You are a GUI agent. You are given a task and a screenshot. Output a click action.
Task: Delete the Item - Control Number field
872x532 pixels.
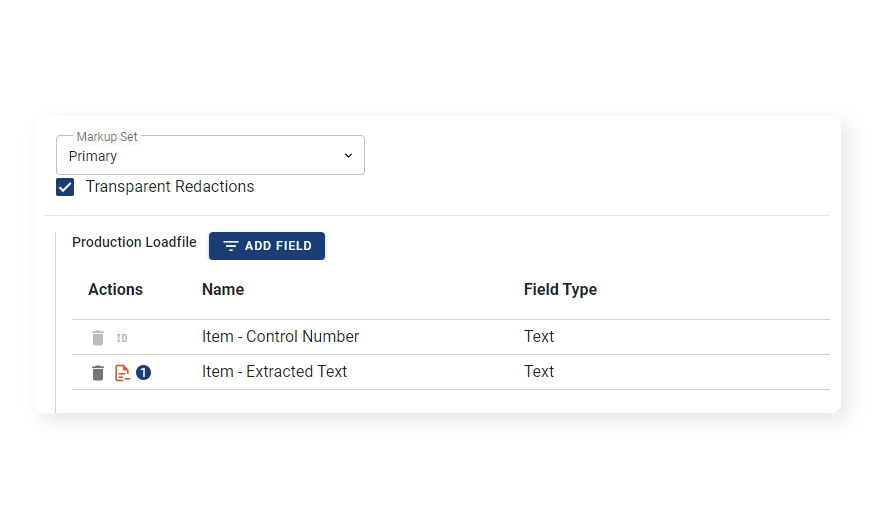98,338
